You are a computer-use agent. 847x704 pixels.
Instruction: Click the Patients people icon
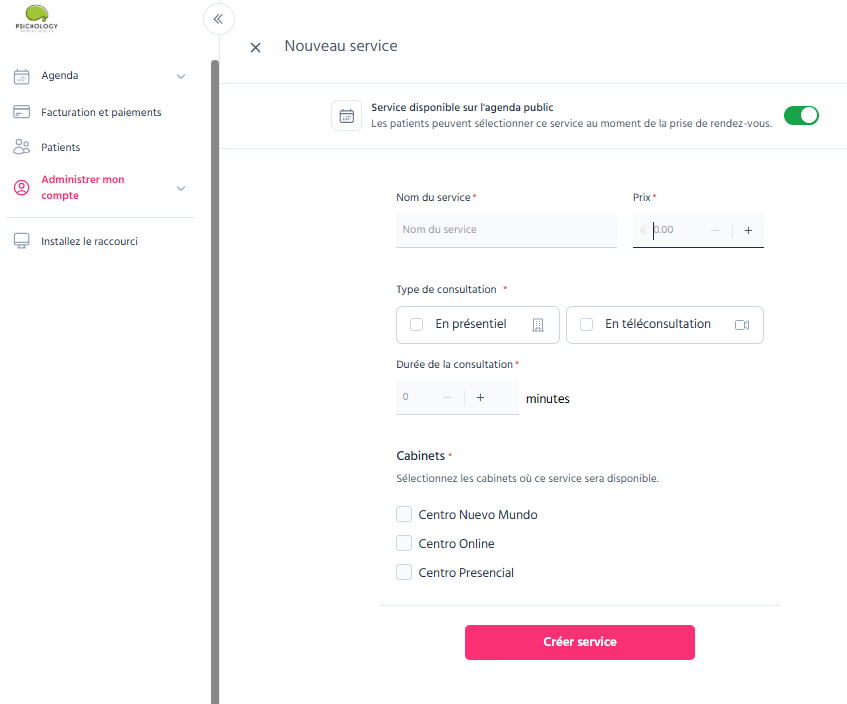tap(22, 147)
